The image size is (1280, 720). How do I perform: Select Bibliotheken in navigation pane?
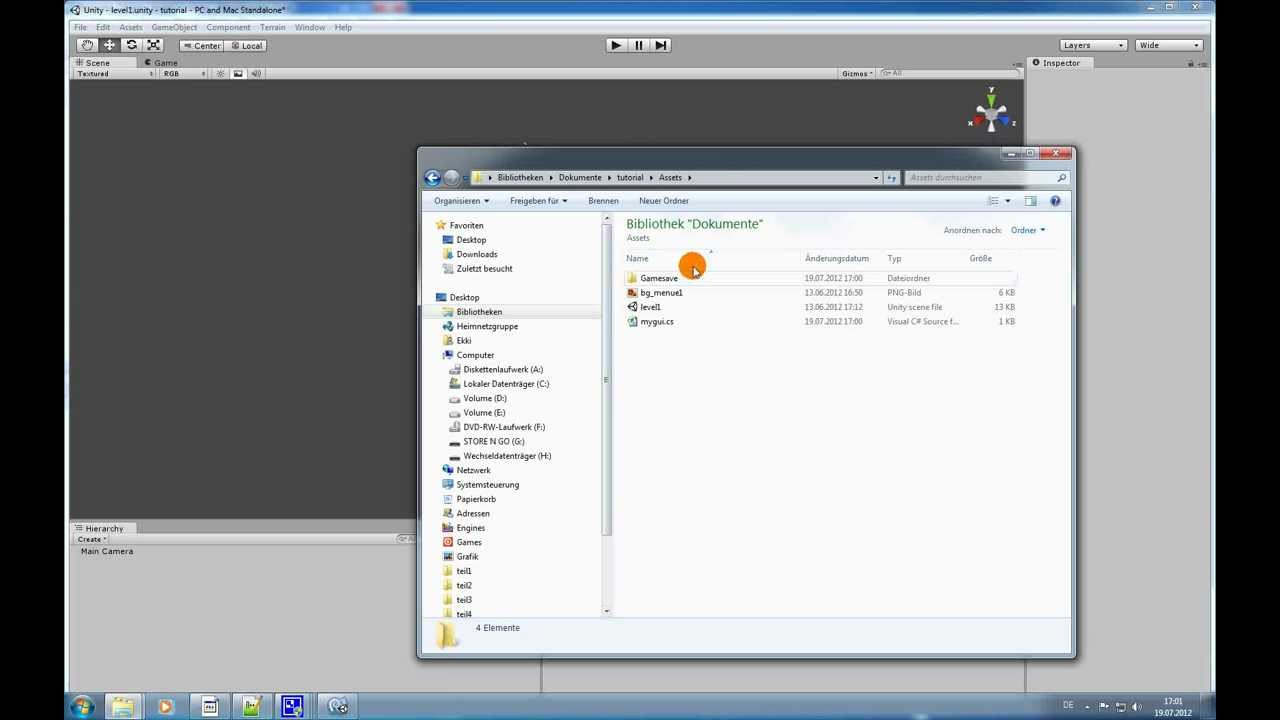(x=479, y=312)
